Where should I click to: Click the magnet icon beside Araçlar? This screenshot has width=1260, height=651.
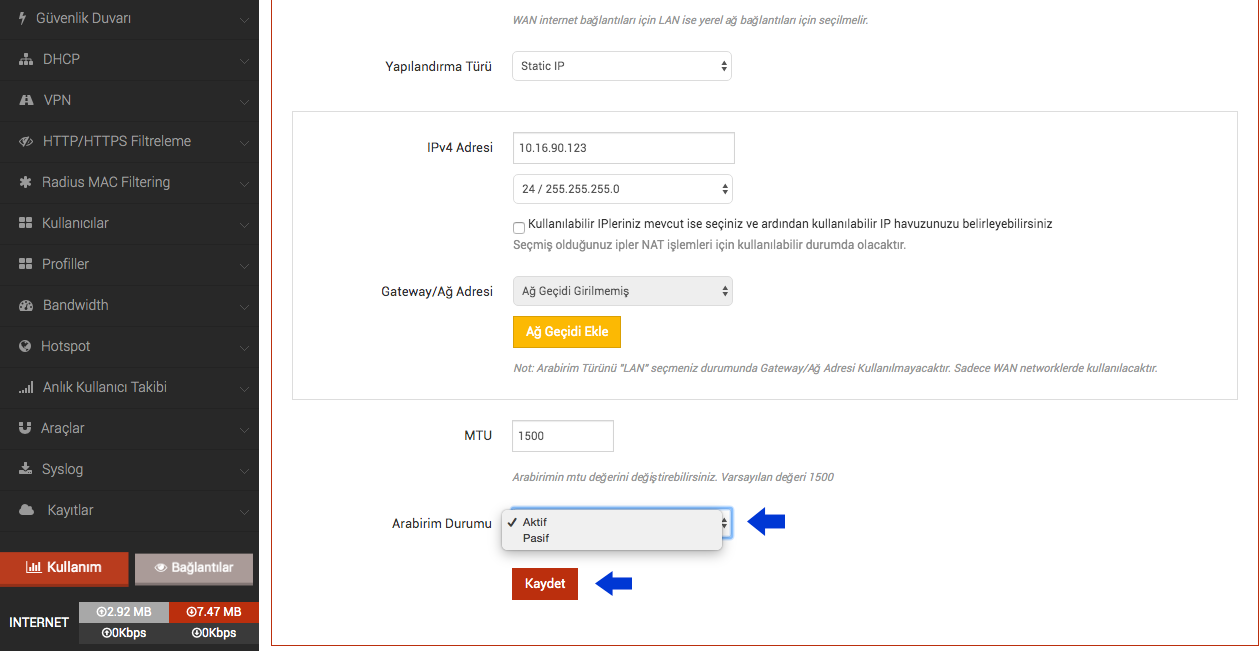(25, 428)
